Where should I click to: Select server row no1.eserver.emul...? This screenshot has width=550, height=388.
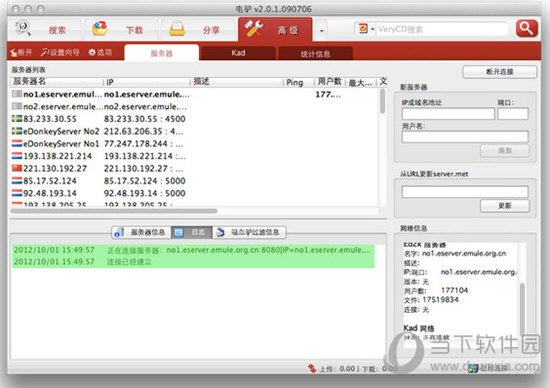(194, 94)
